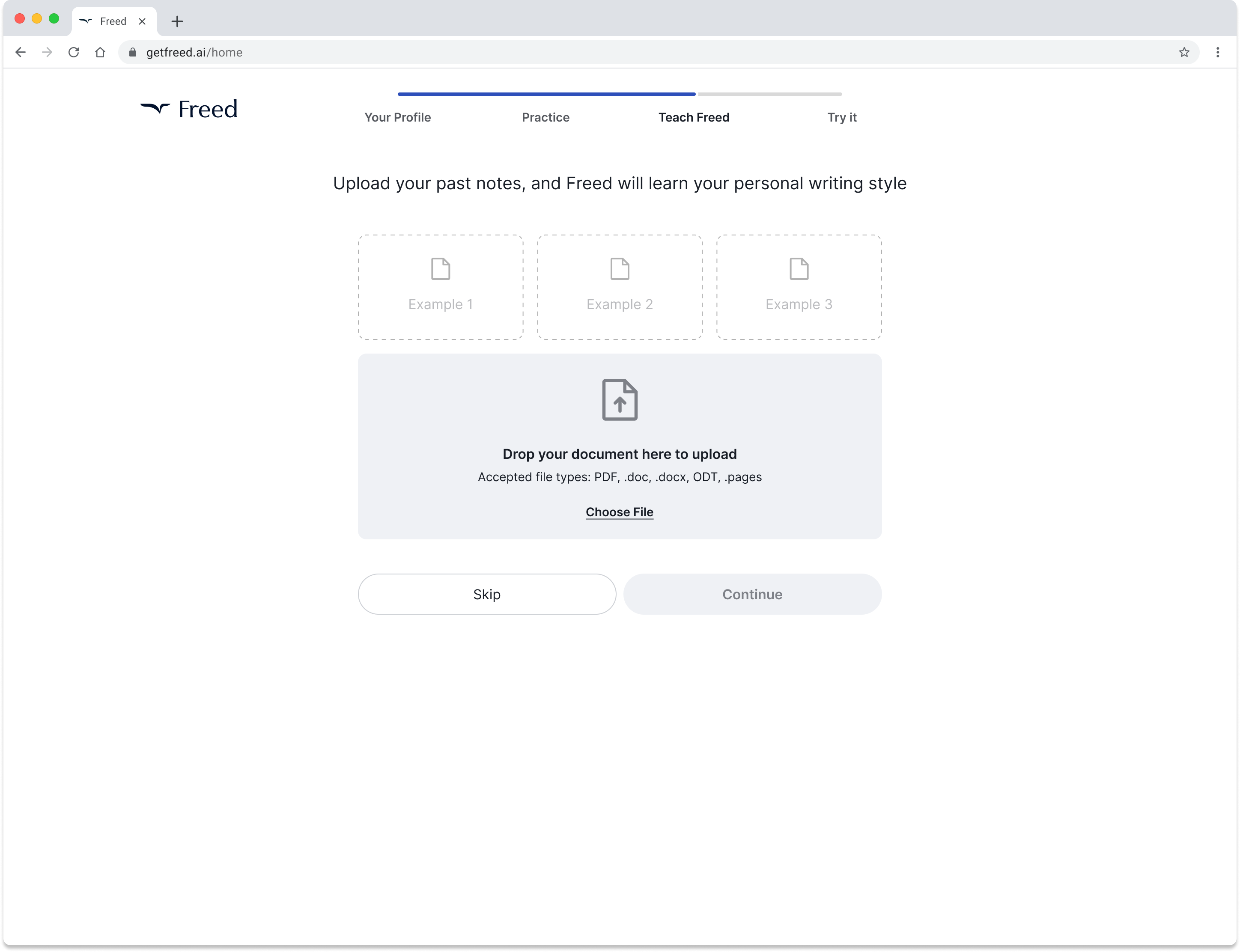Viewport: 1240px width, 952px height.
Task: Open a new tab with plus
Action: [177, 21]
